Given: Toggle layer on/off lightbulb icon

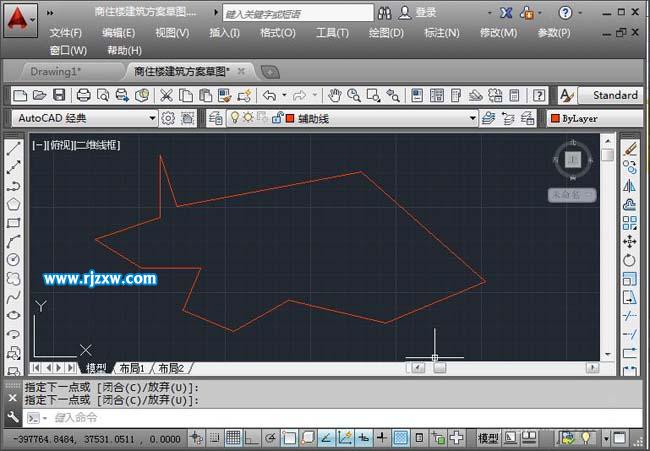Looking at the screenshot, I should (x=235, y=118).
